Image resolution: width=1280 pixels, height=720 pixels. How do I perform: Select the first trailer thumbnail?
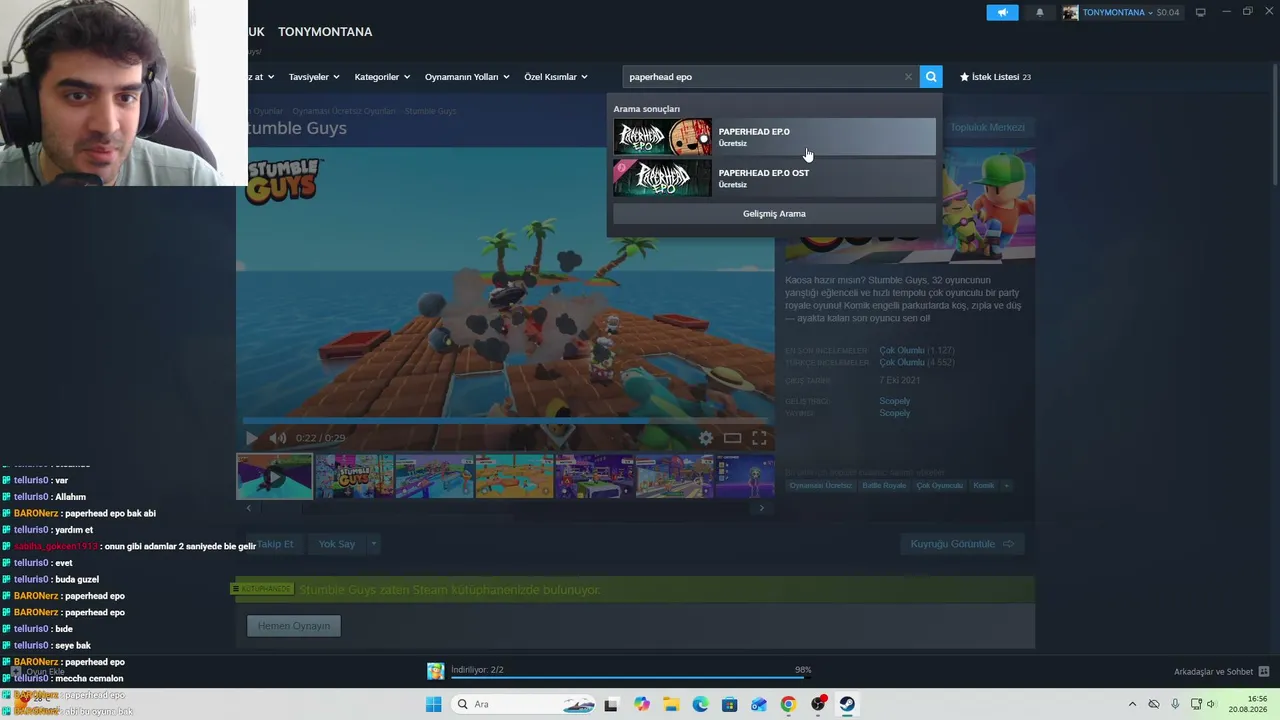click(x=274, y=477)
